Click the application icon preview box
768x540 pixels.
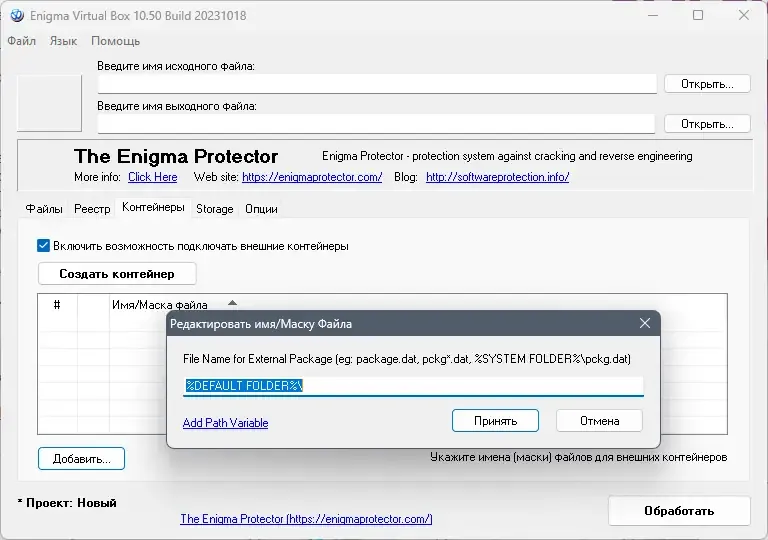tap(49, 103)
